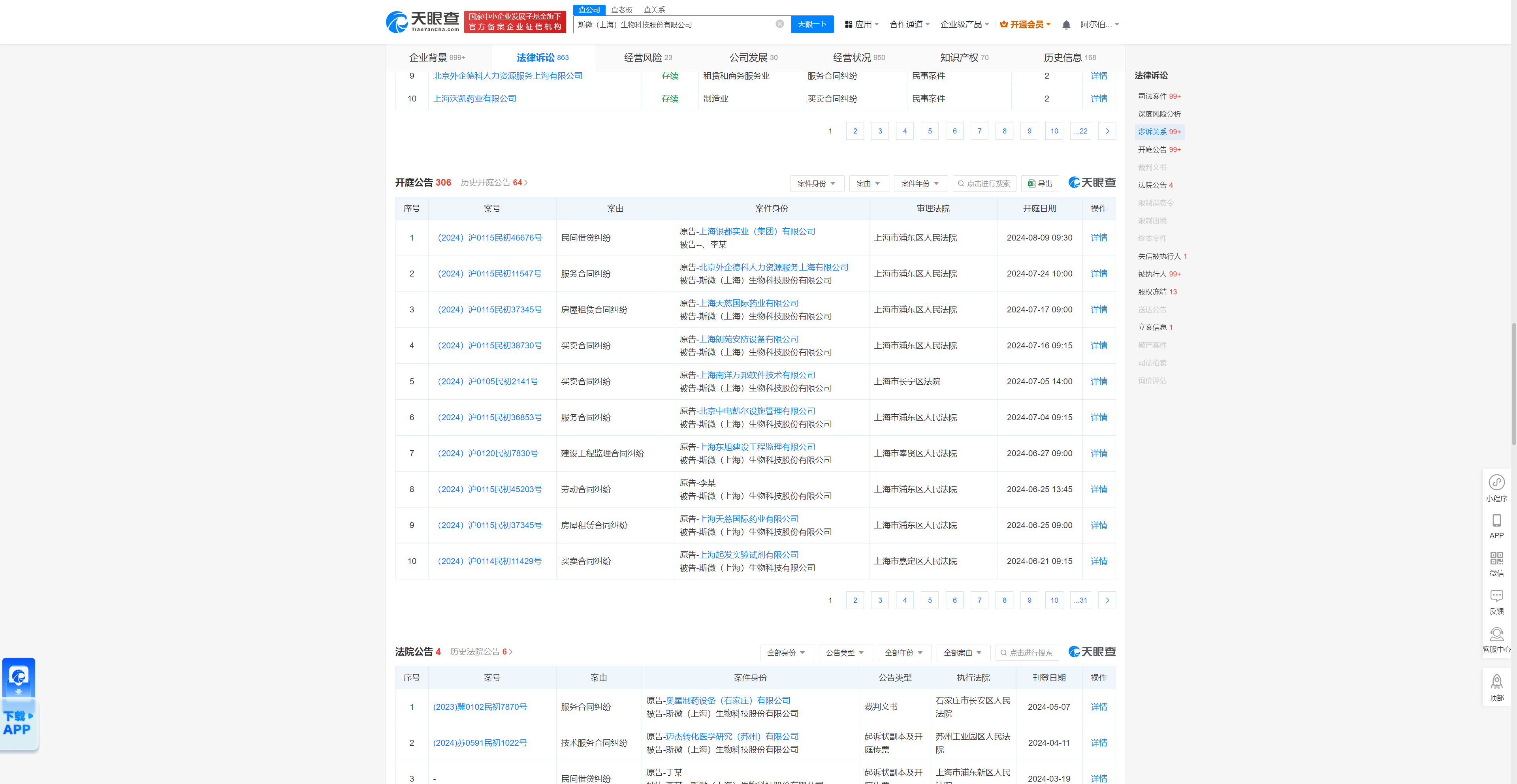The height and width of the screenshot is (784, 1517).
Task: Jump to 立案信息 in sidebar
Action: pos(1155,327)
